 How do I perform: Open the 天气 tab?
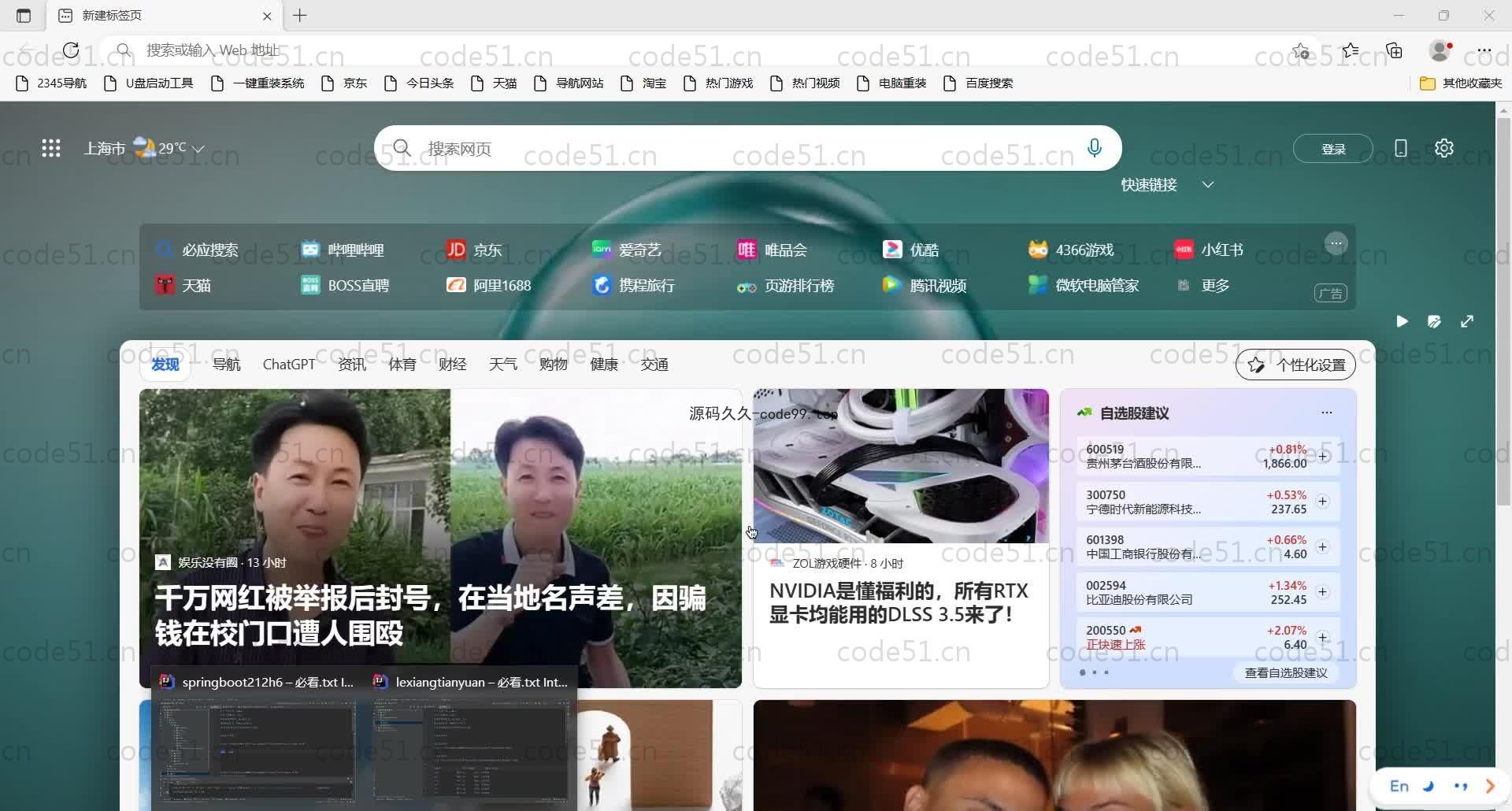[x=503, y=365]
